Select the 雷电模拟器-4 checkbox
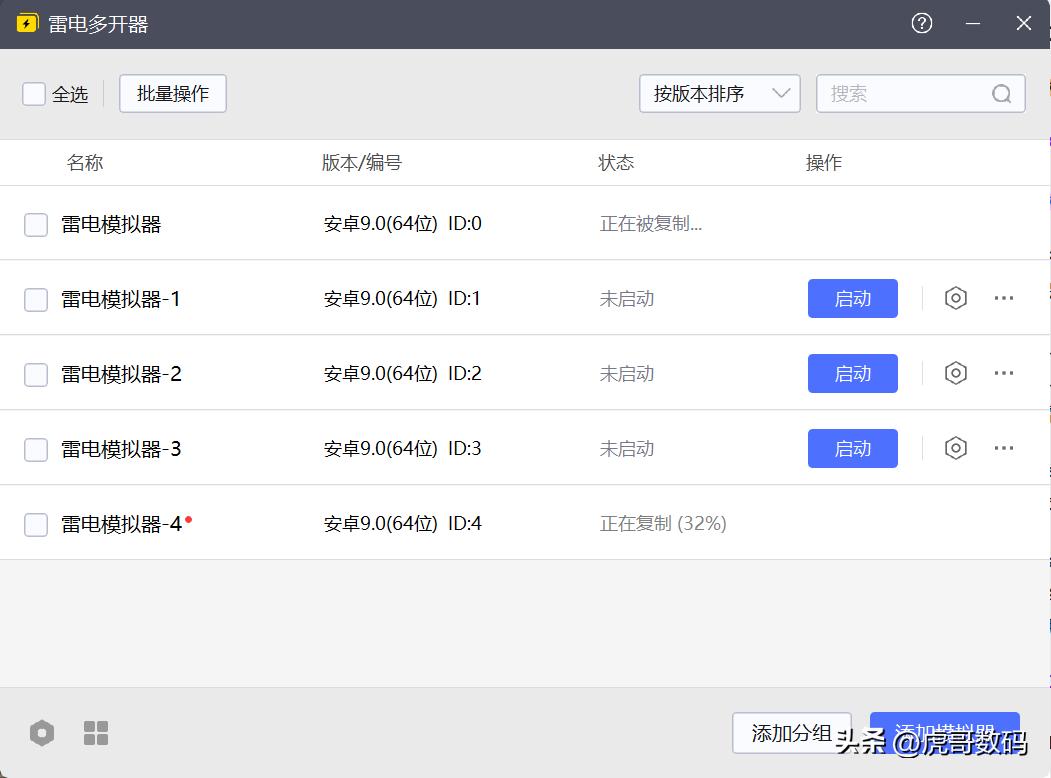The image size is (1051, 778). pyautogui.click(x=36, y=524)
